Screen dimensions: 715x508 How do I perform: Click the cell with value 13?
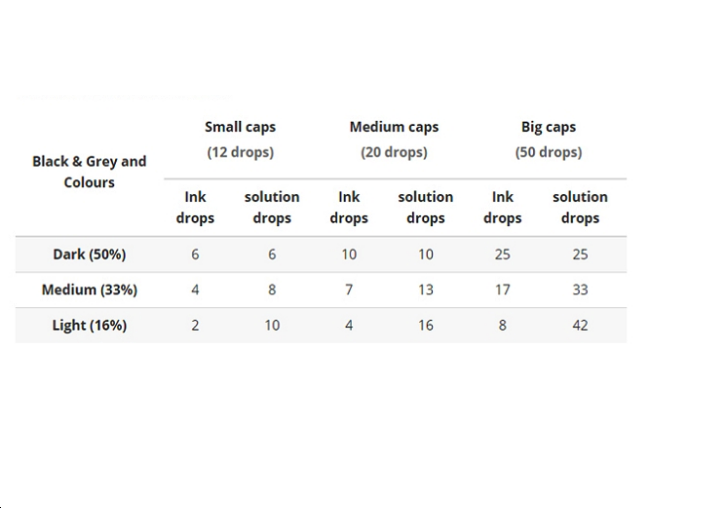point(425,290)
